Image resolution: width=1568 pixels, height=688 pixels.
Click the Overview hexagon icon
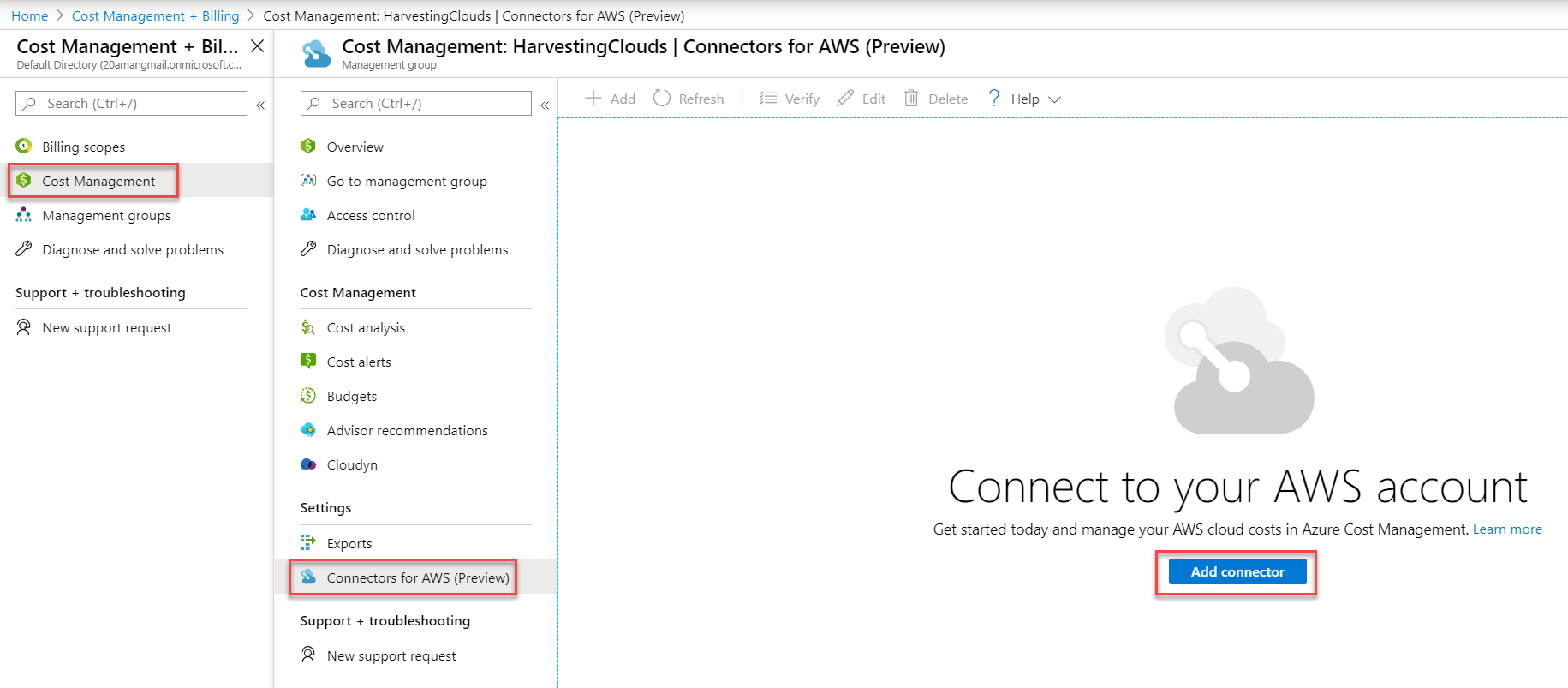(308, 147)
